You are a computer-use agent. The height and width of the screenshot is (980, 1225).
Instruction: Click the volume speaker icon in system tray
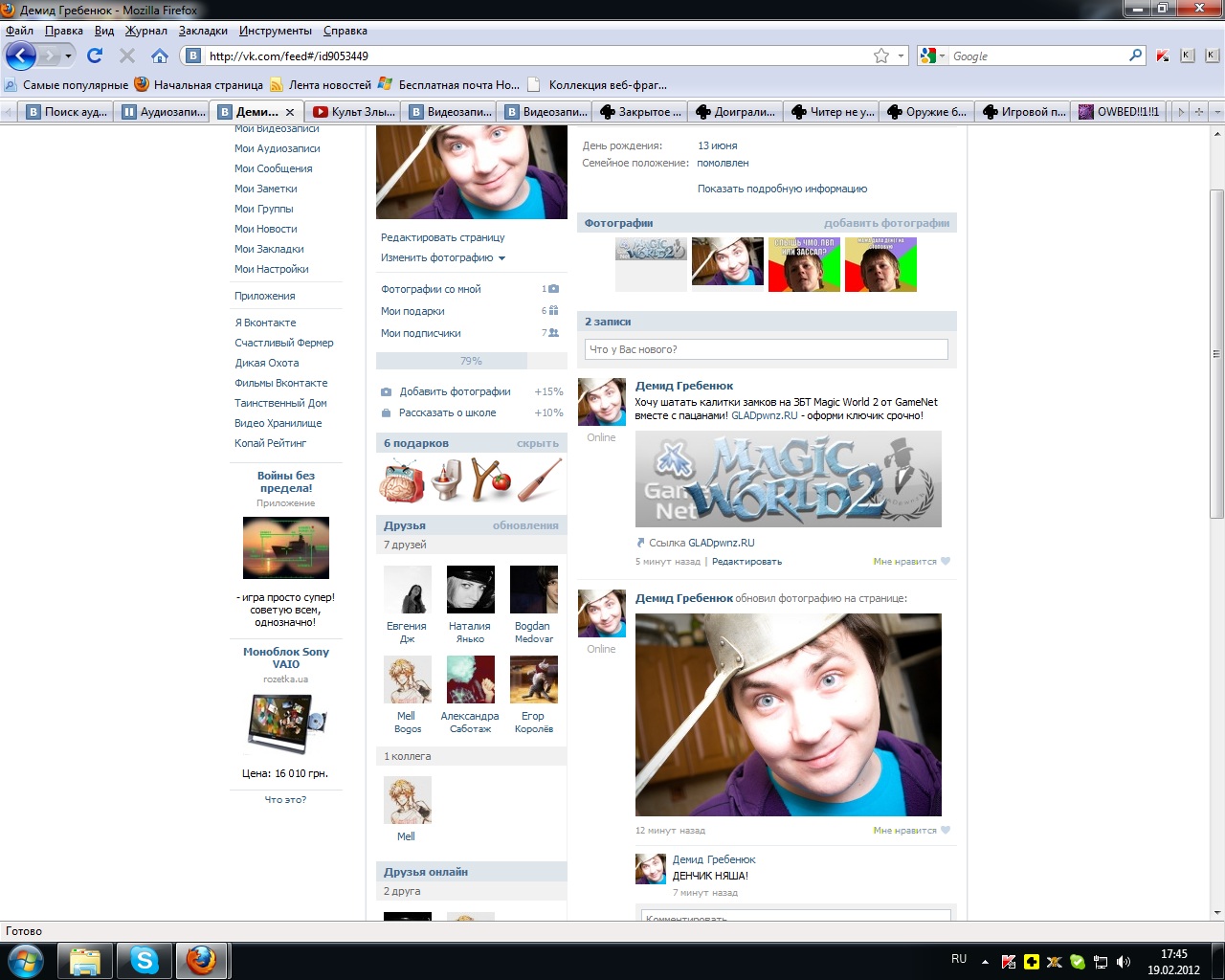tap(1124, 961)
